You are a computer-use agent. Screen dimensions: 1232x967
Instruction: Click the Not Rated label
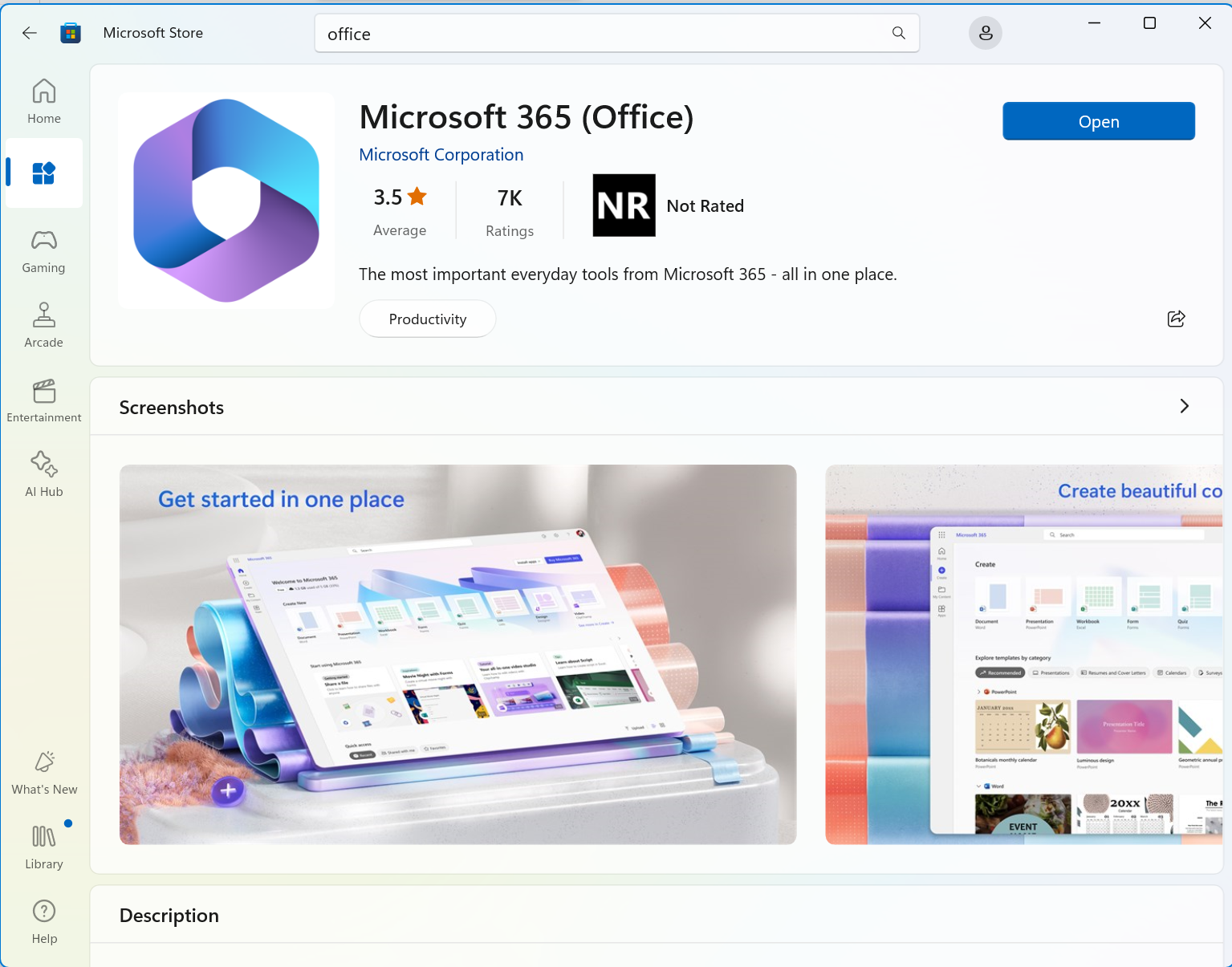point(705,206)
